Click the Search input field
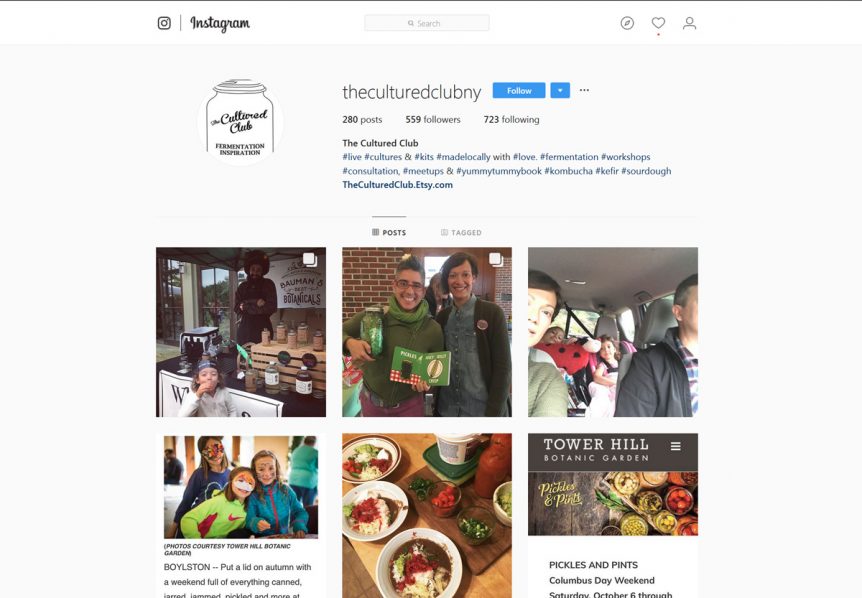This screenshot has width=862, height=598. 427,23
